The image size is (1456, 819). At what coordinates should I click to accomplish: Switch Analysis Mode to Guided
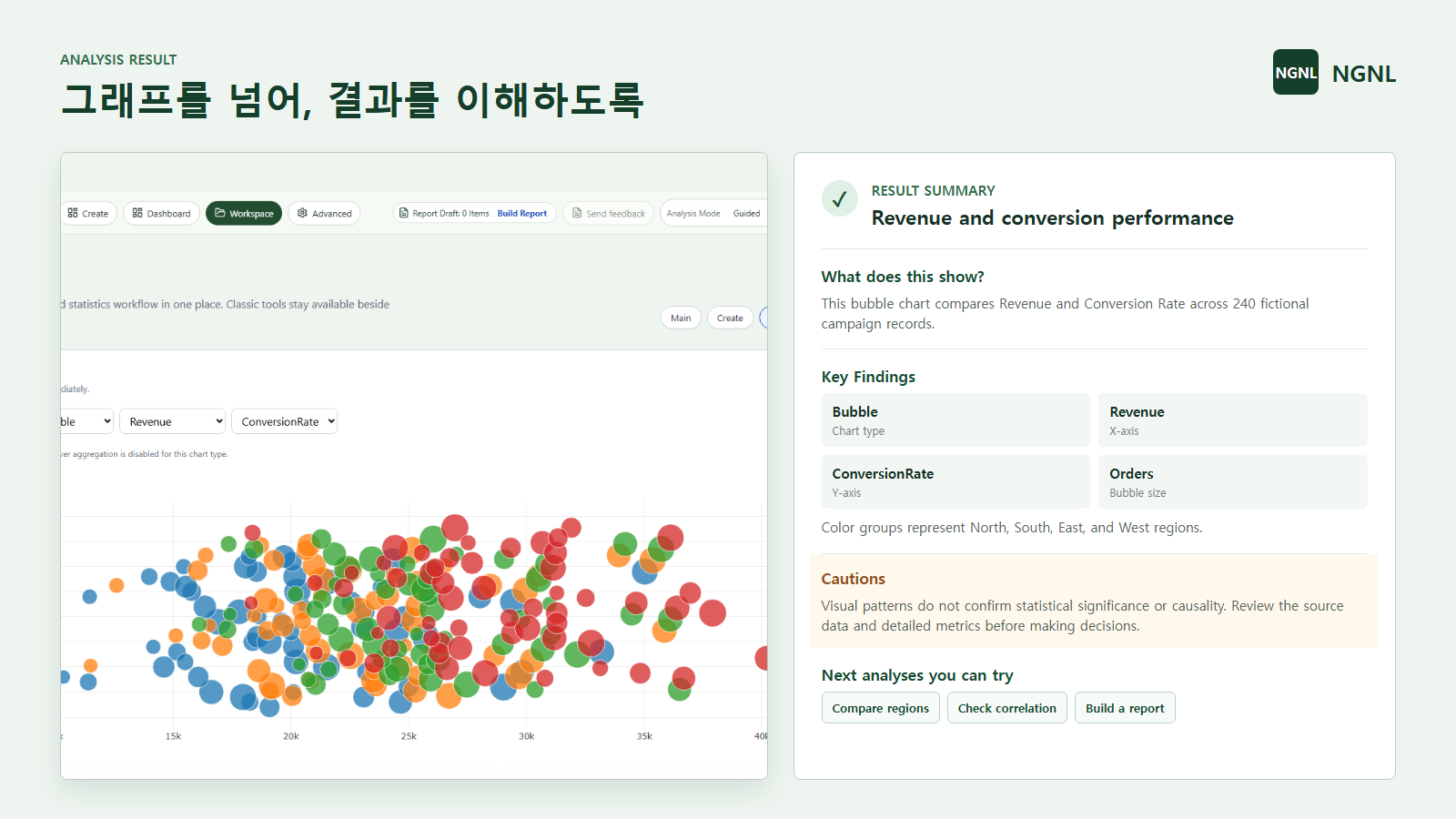746,213
